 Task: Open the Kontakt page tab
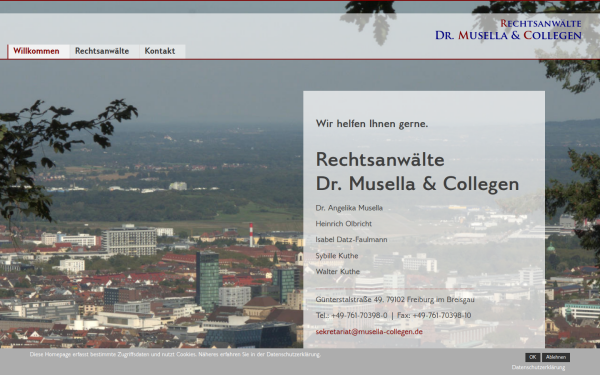(x=162, y=51)
